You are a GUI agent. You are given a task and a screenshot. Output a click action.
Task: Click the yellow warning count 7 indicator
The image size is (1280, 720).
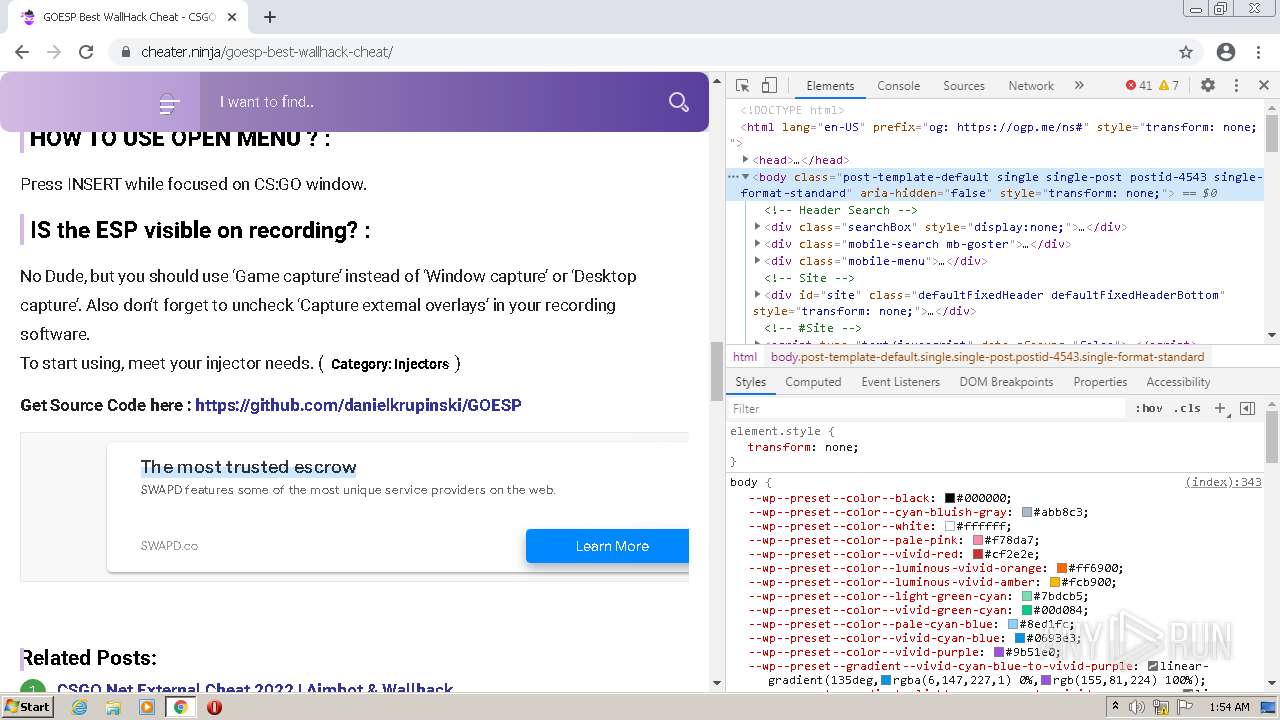[x=1169, y=86]
